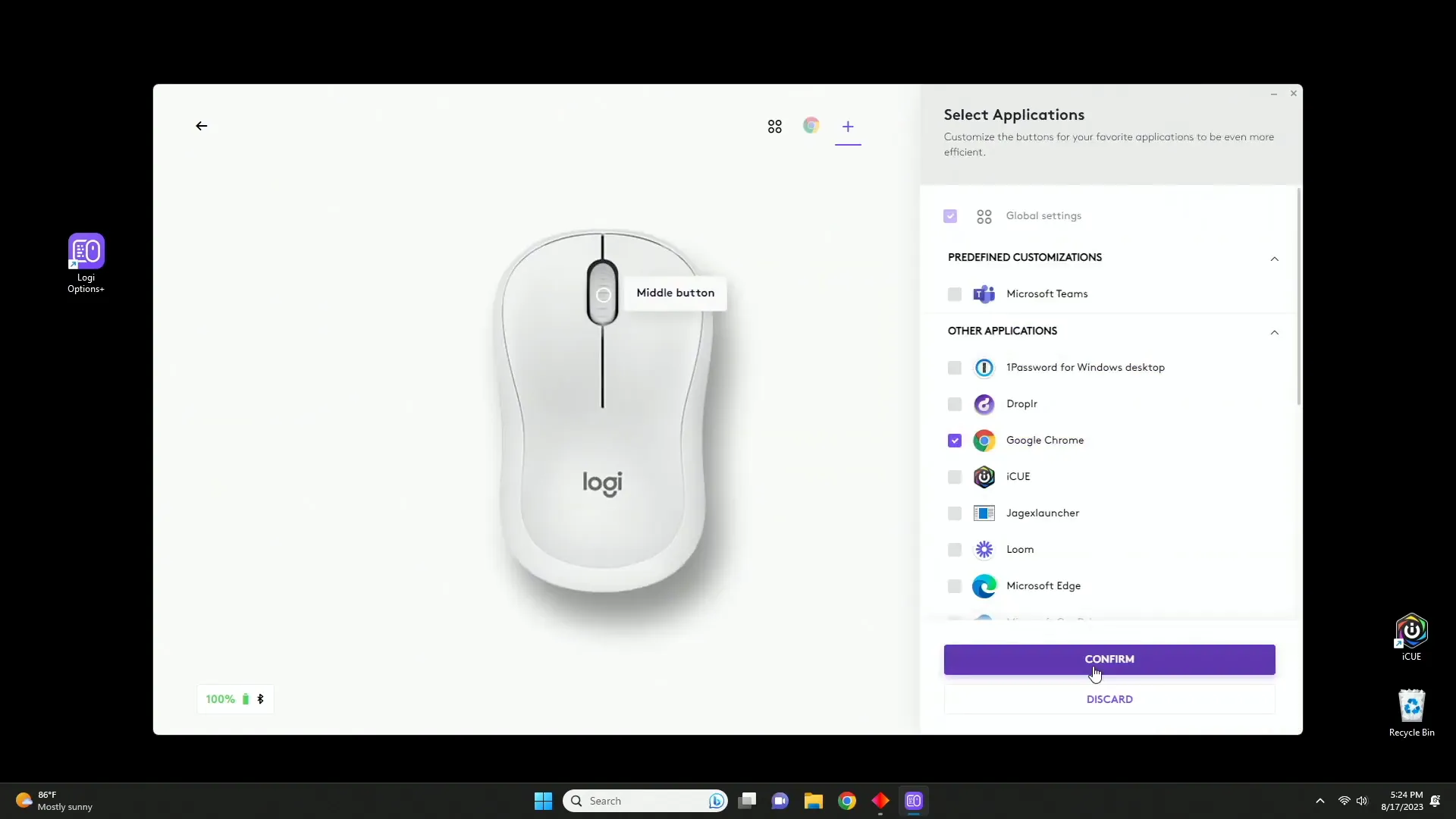Image resolution: width=1456 pixels, height=819 pixels.
Task: Open Logi Options+ desktop shortcut
Action: coord(86,263)
